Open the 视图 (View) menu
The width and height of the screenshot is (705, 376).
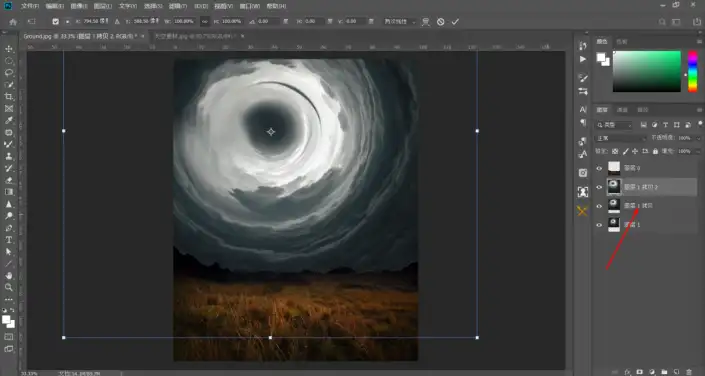click(223, 6)
